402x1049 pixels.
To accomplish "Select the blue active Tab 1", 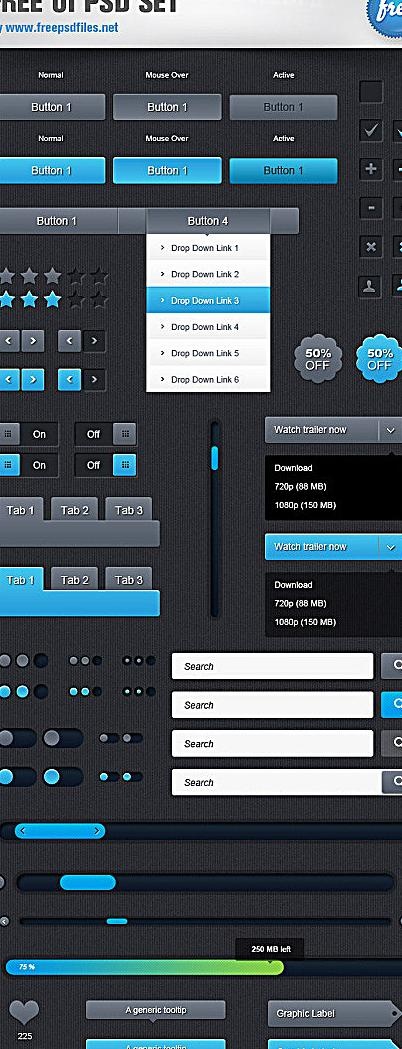I will tap(20, 579).
